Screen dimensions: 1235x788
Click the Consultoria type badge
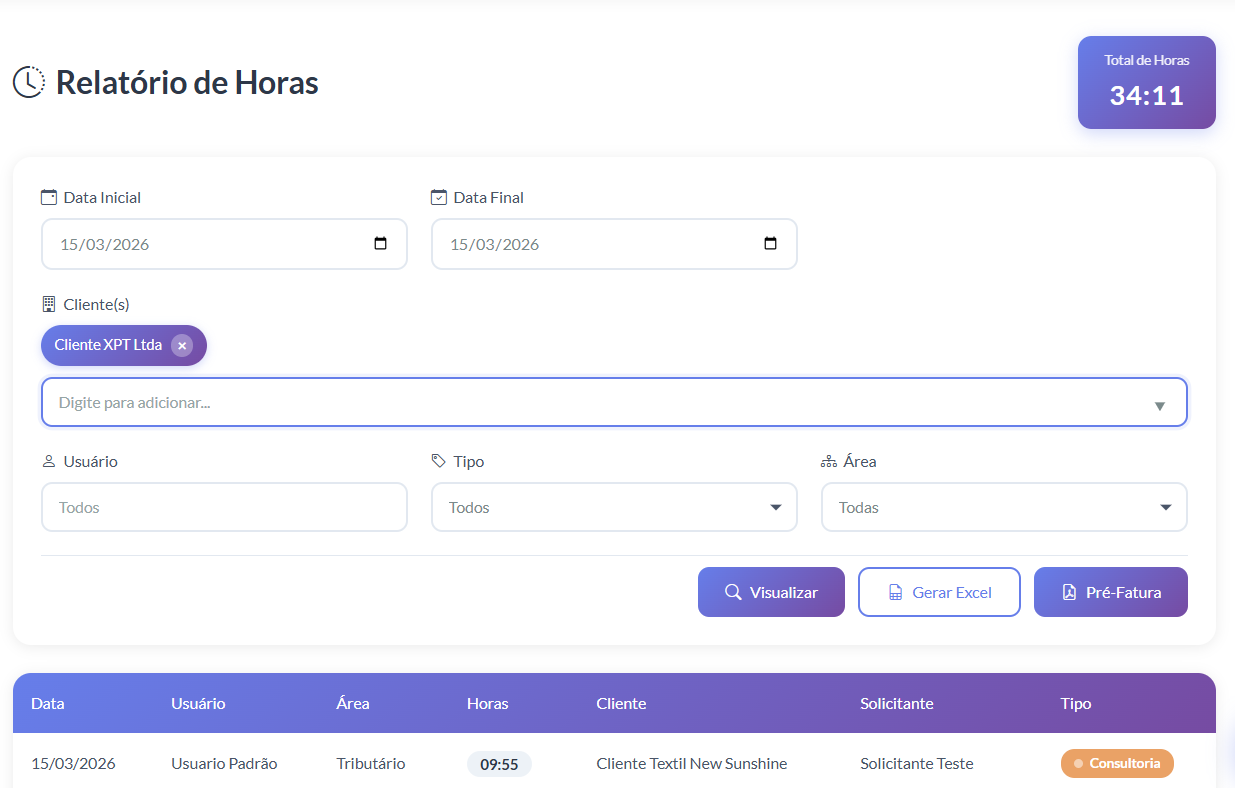[x=1116, y=763]
